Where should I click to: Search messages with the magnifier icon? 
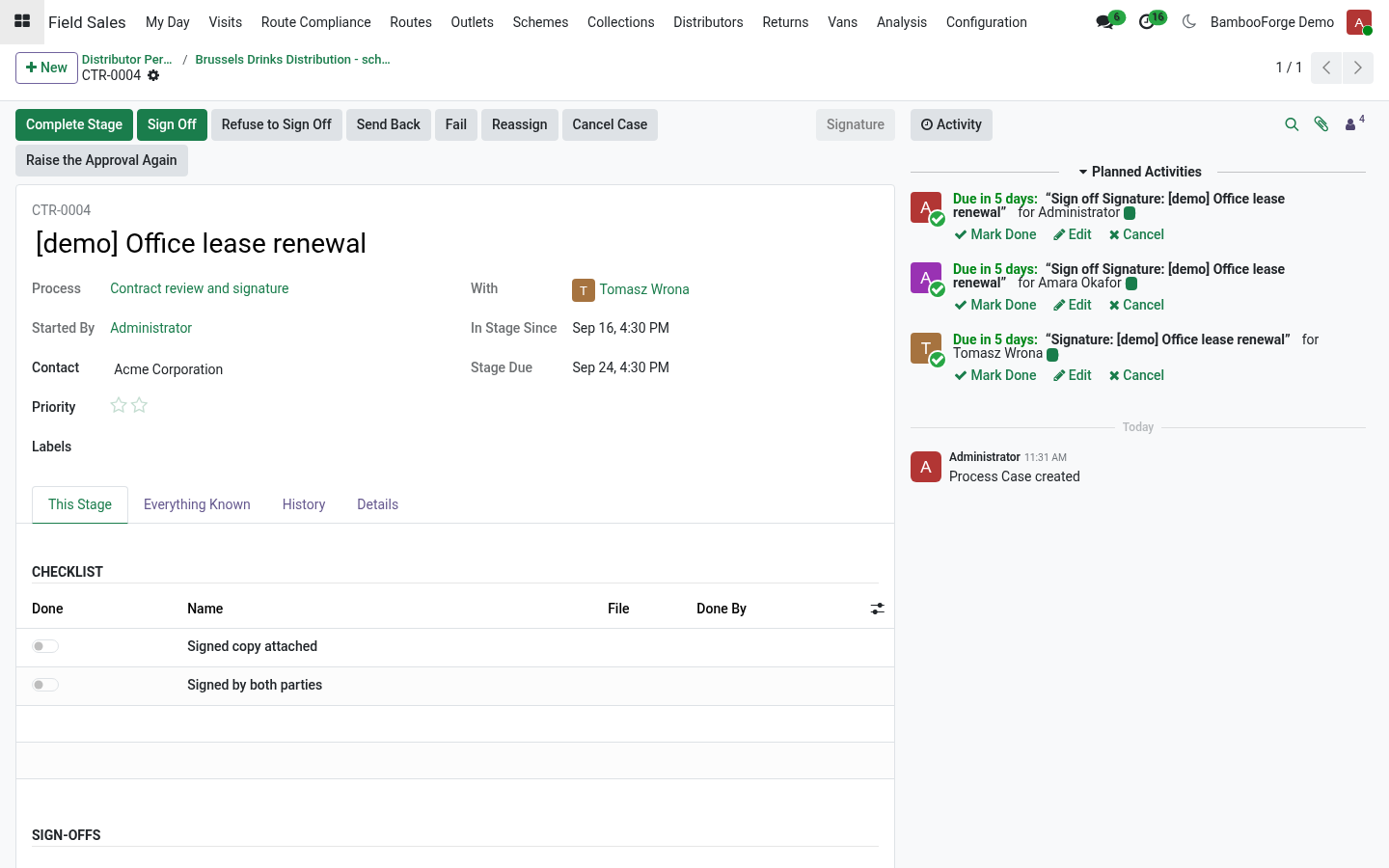[1292, 124]
